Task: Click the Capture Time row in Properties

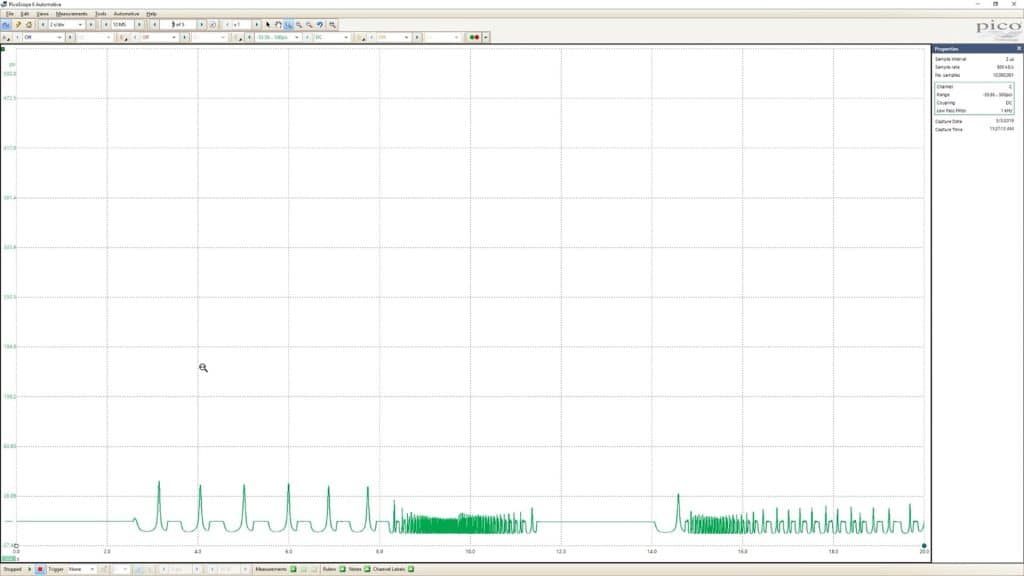Action: (974, 129)
